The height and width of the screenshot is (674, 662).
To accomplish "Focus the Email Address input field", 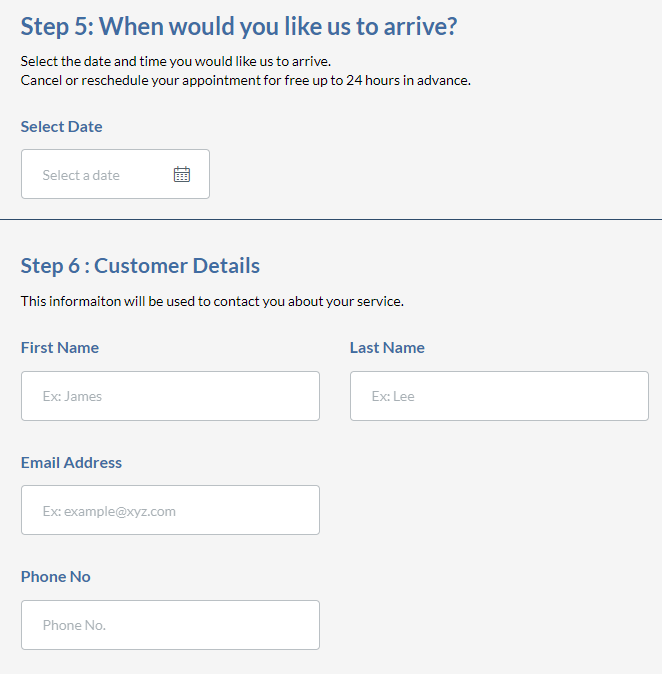I will coord(170,510).
